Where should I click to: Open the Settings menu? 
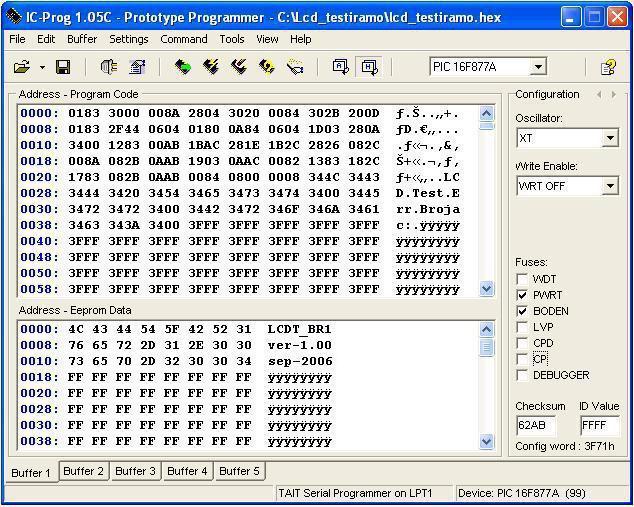[x=129, y=39]
